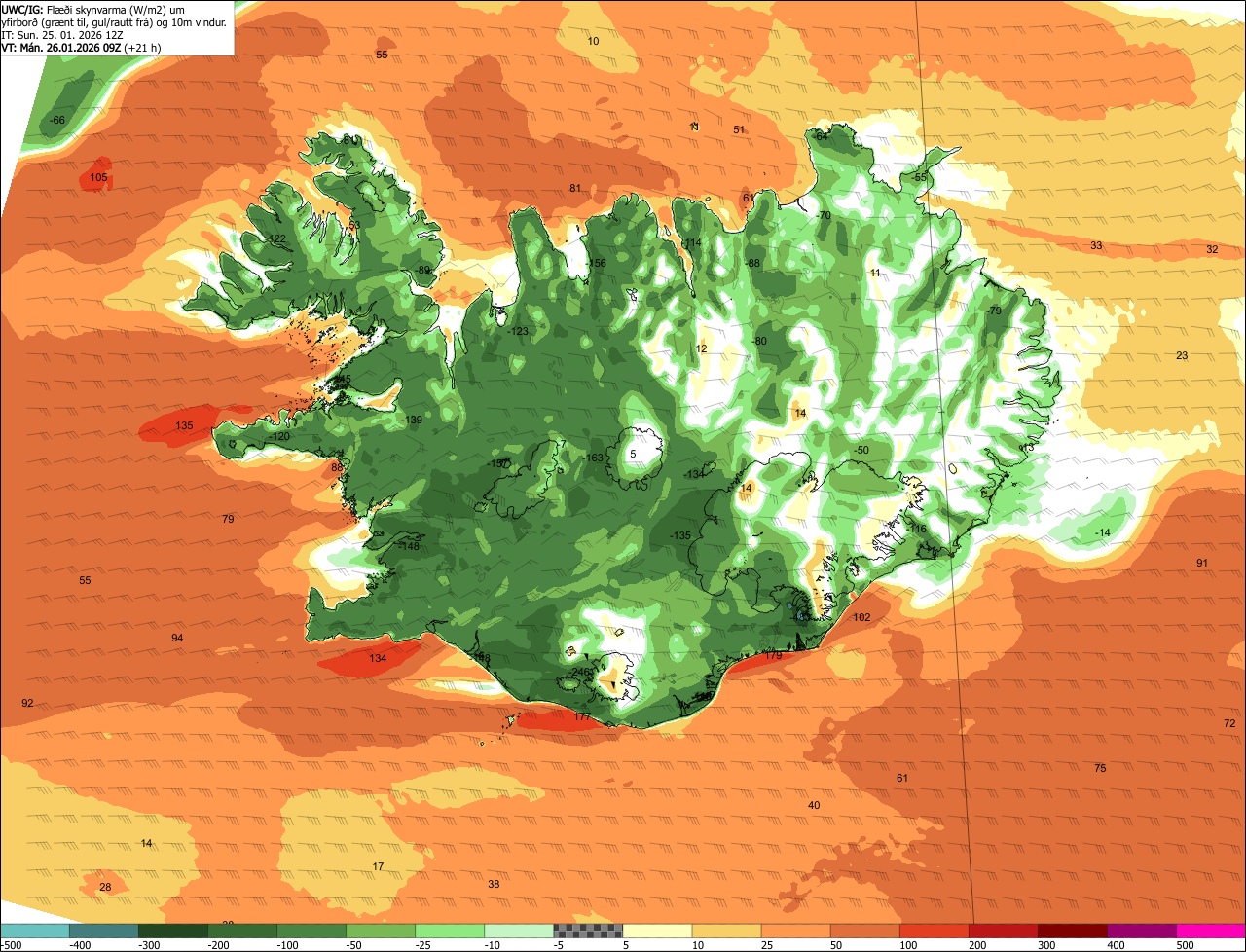Viewport: 1246px width, 952px height.
Task: Click the '51' value north of Iceland
Action: [739, 129]
